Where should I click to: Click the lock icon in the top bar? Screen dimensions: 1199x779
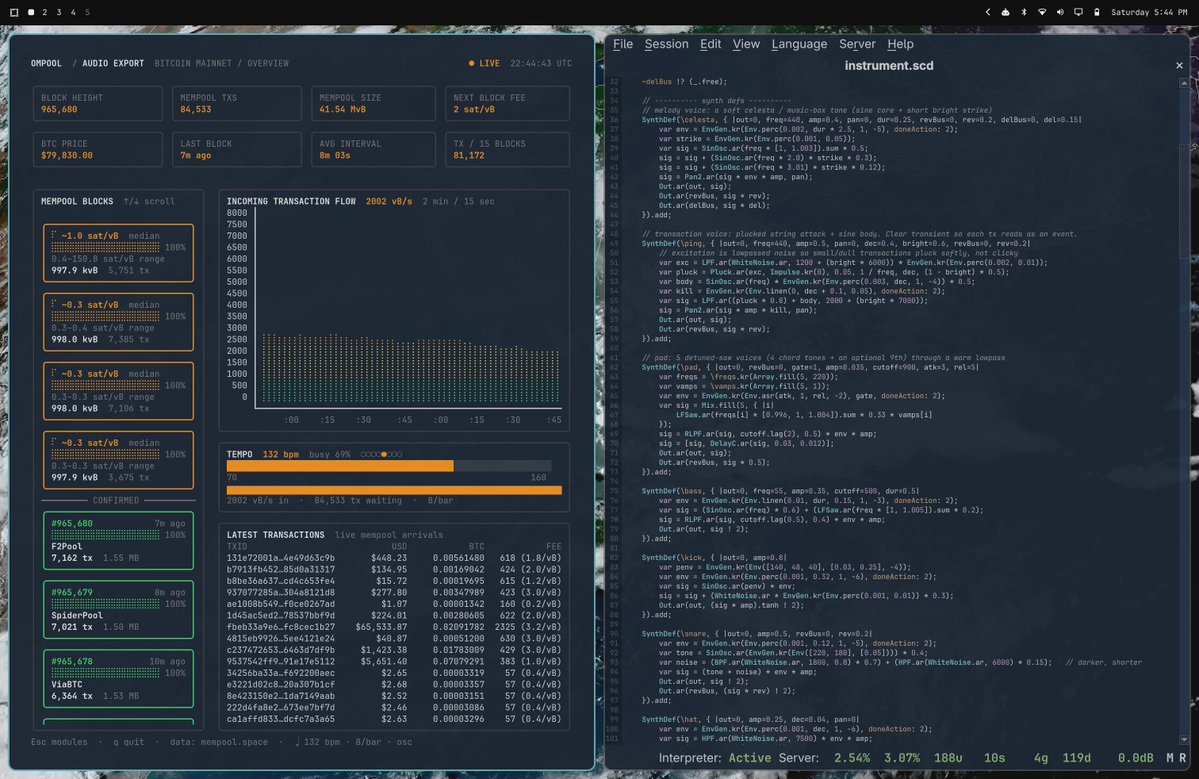click(1097, 12)
